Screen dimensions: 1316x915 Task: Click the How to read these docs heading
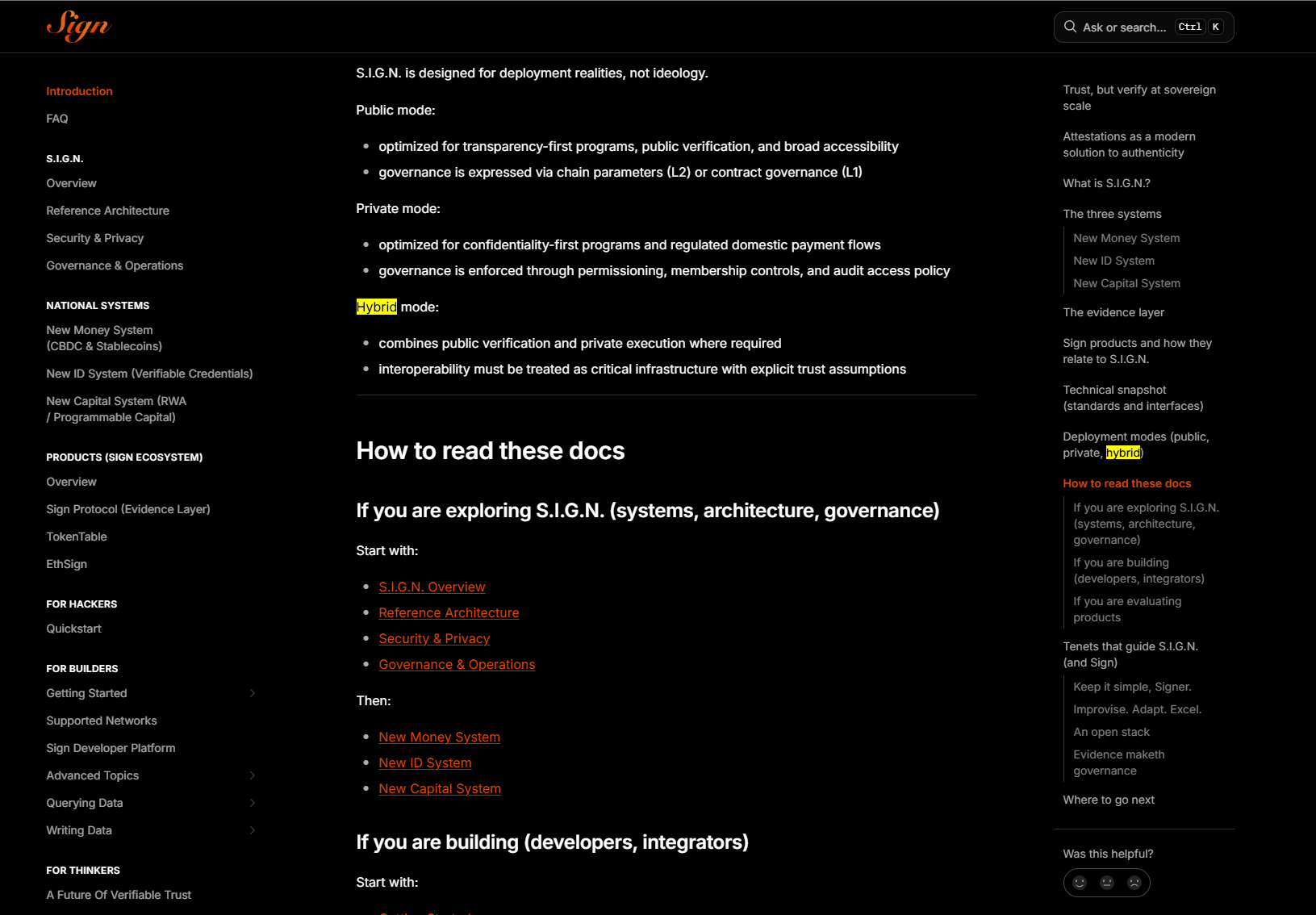(x=490, y=451)
